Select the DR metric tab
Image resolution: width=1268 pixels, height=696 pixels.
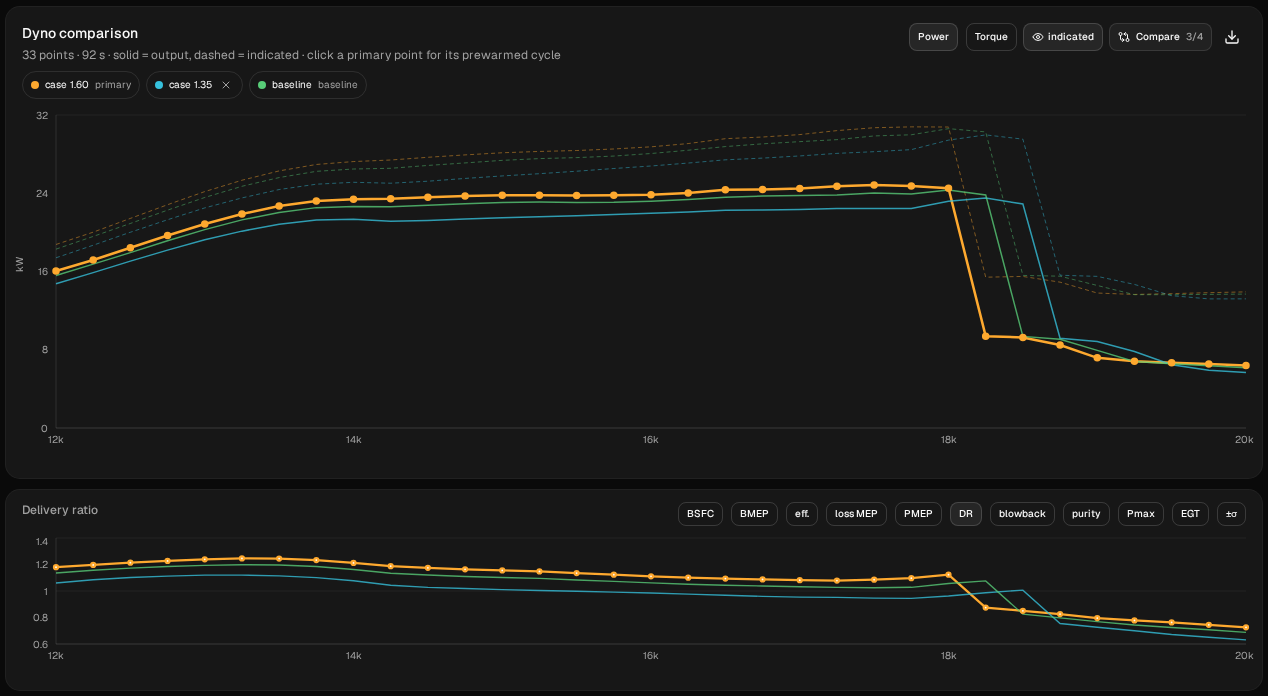(x=966, y=514)
